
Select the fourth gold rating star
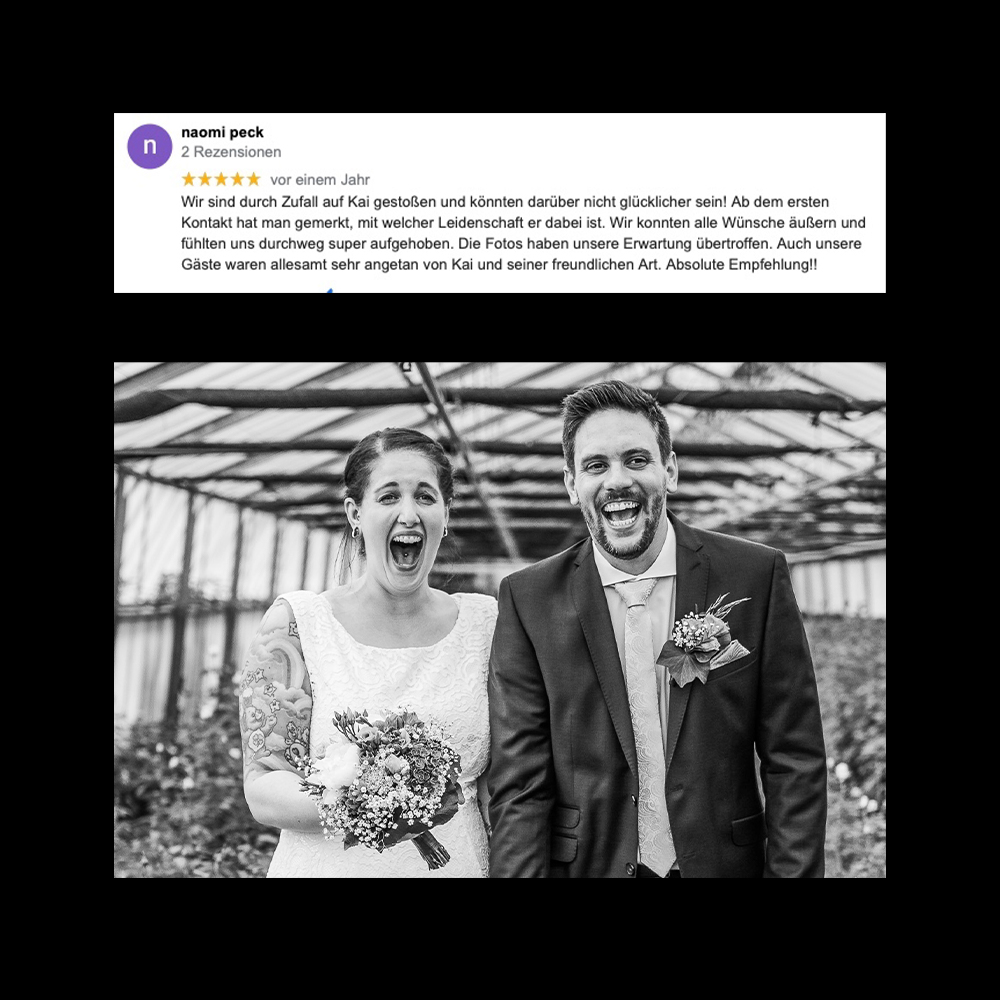tap(237, 179)
